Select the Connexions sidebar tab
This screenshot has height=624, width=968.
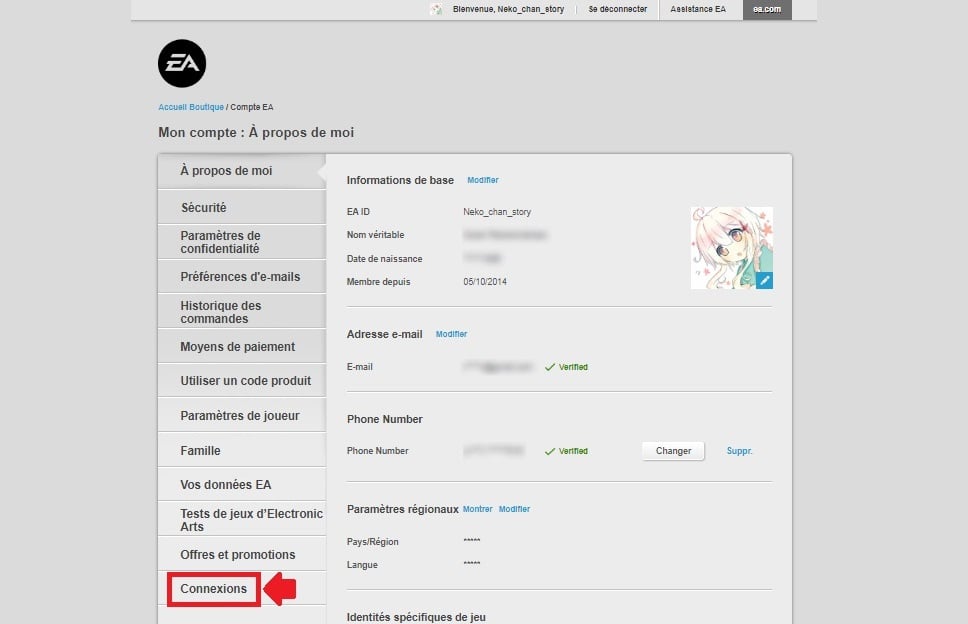tap(213, 589)
